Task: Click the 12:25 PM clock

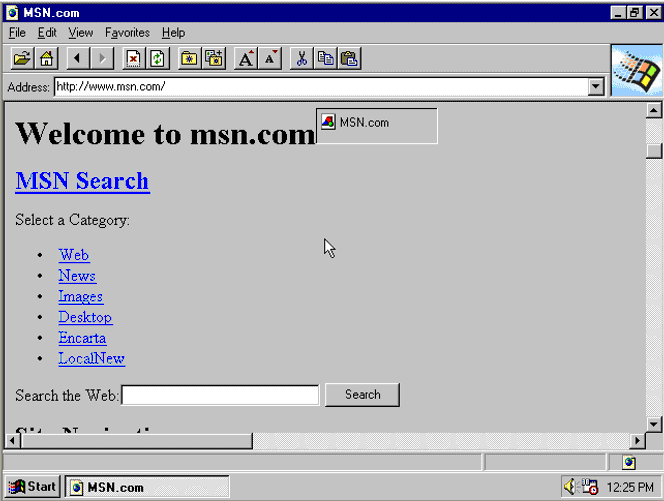Action: pos(630,487)
